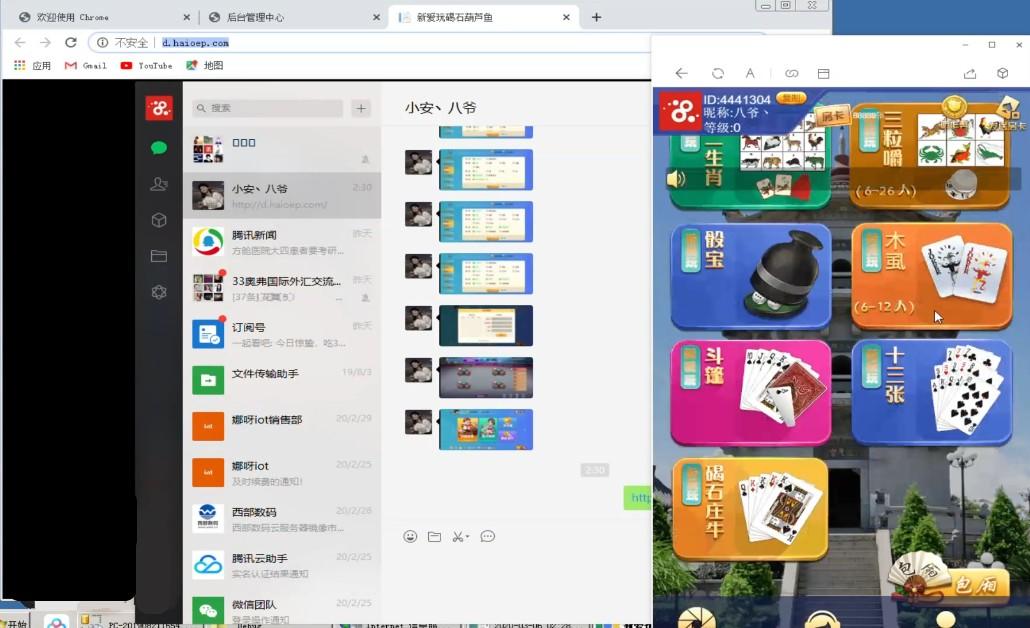Click the folder icon in WeChat sidebar
This screenshot has height=628, width=1030.
pos(158,256)
